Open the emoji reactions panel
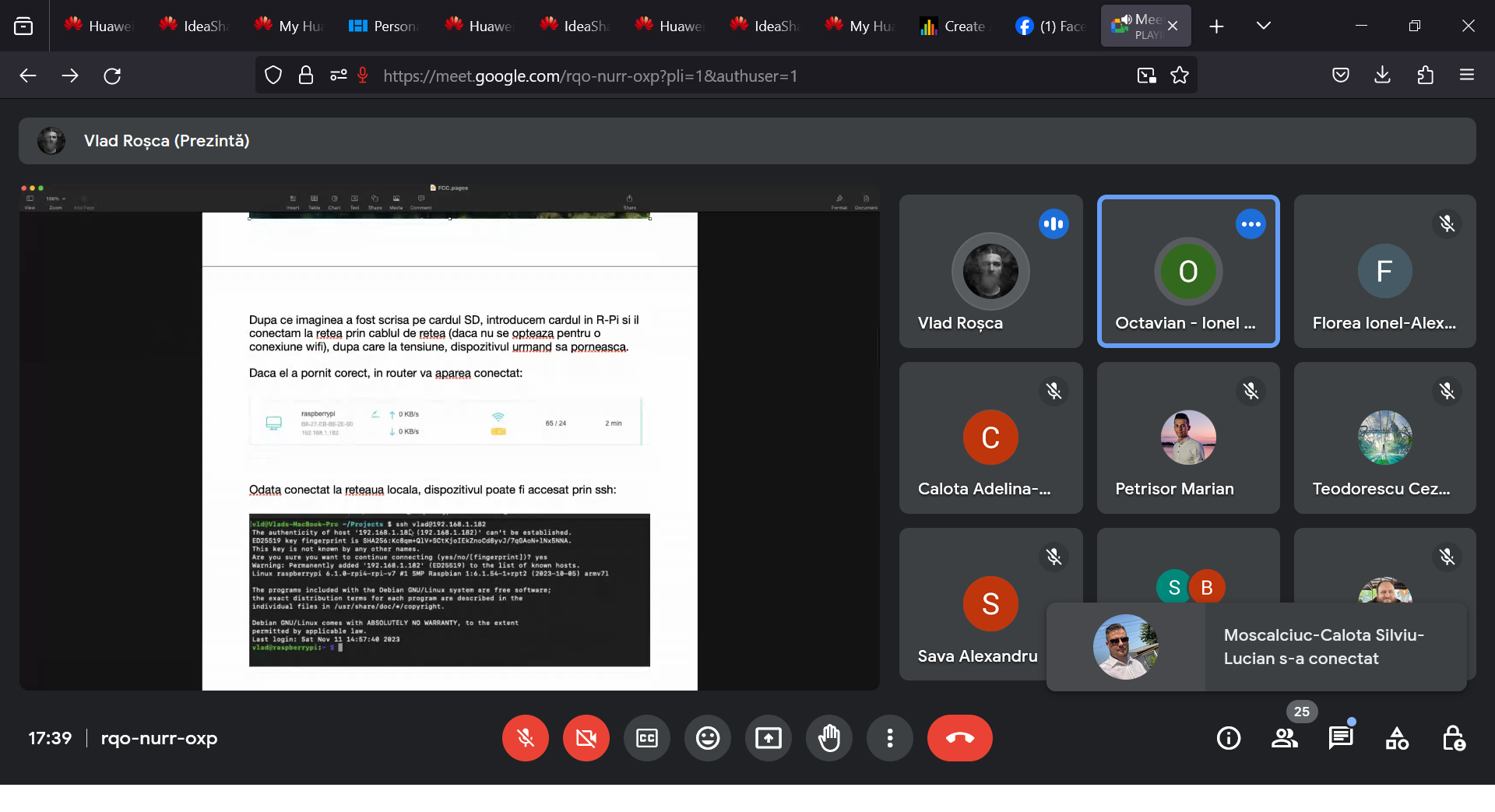The image size is (1495, 812). click(708, 738)
